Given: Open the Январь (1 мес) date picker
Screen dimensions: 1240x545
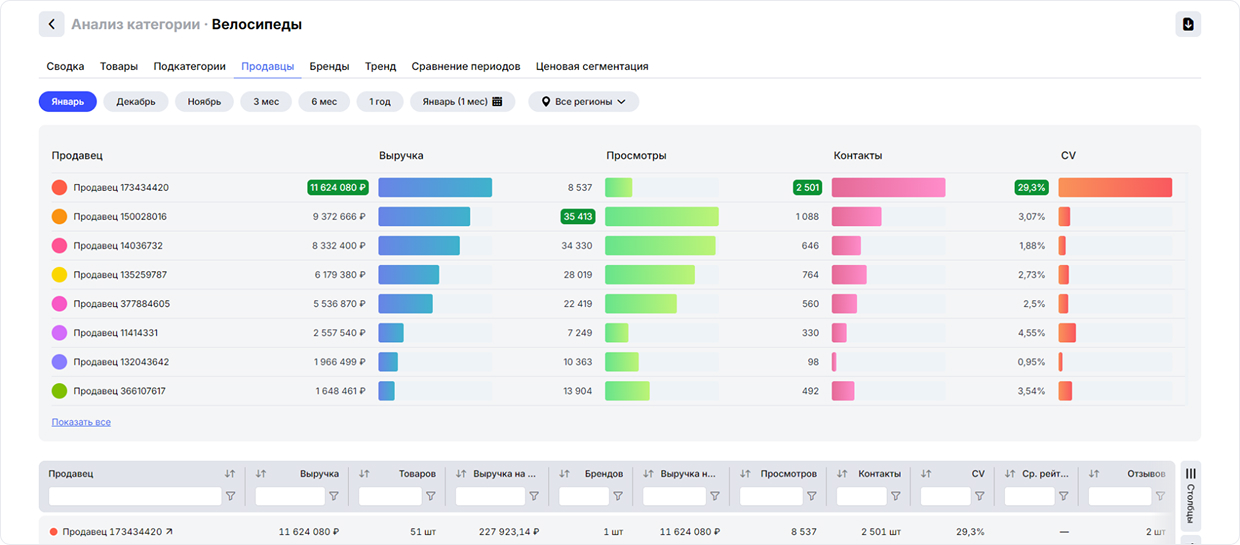Looking at the screenshot, I should point(462,102).
